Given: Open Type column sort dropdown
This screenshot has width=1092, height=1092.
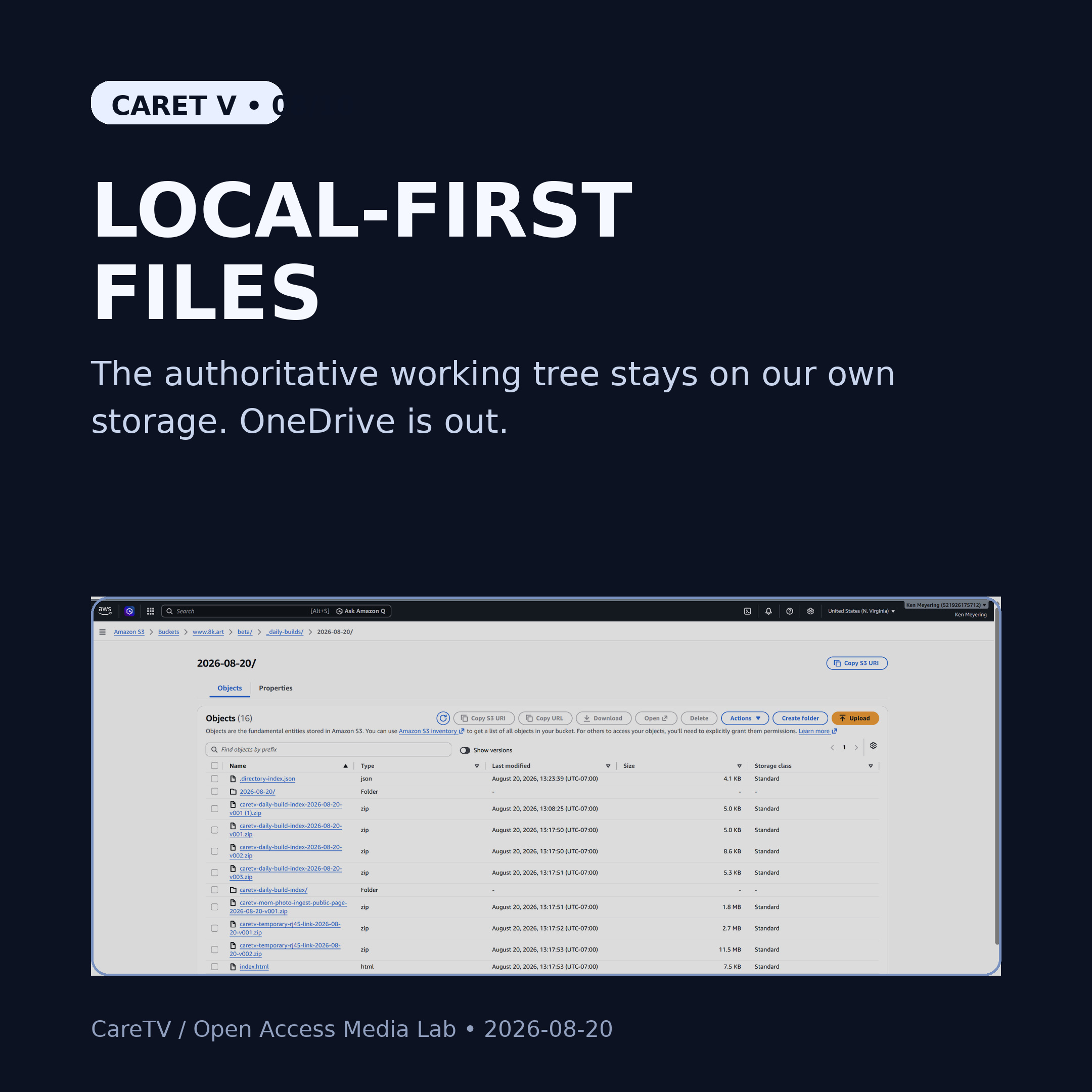Looking at the screenshot, I should 476,766.
